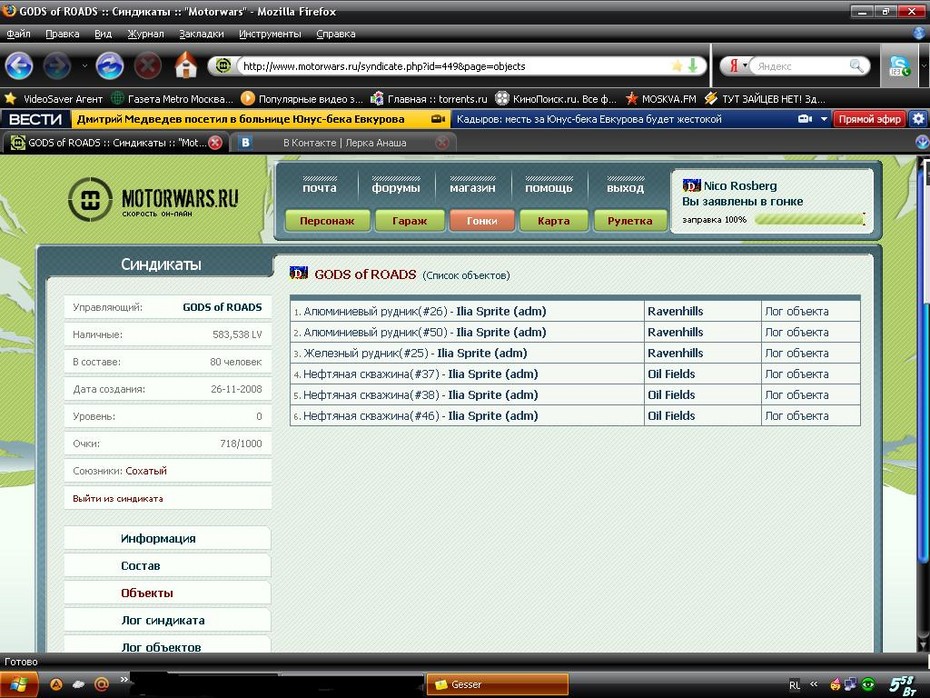930x698 pixels.
Task: Click the site identity icon in address bar
Action: [223, 66]
